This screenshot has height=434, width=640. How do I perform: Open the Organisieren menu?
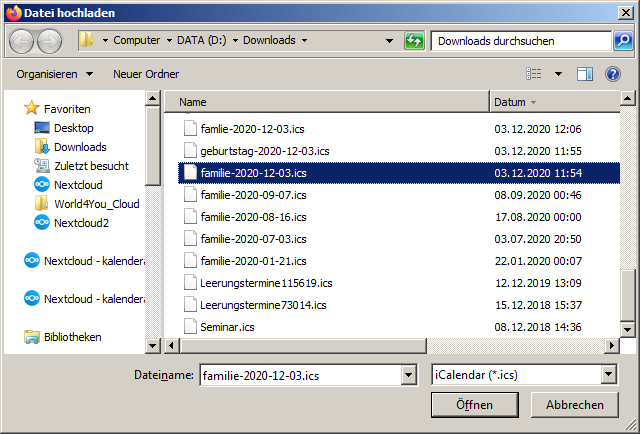[x=54, y=74]
